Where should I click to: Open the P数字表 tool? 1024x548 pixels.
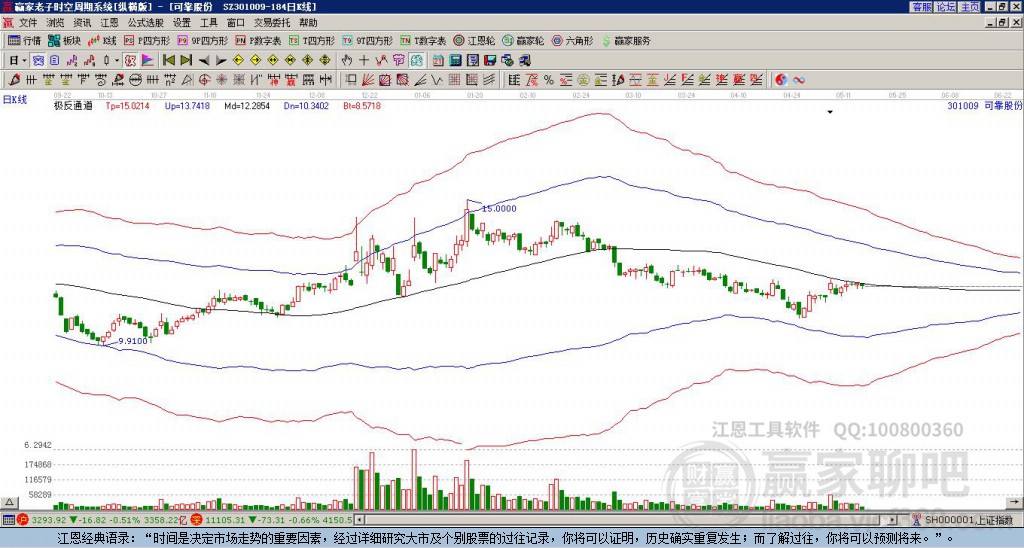coord(258,40)
